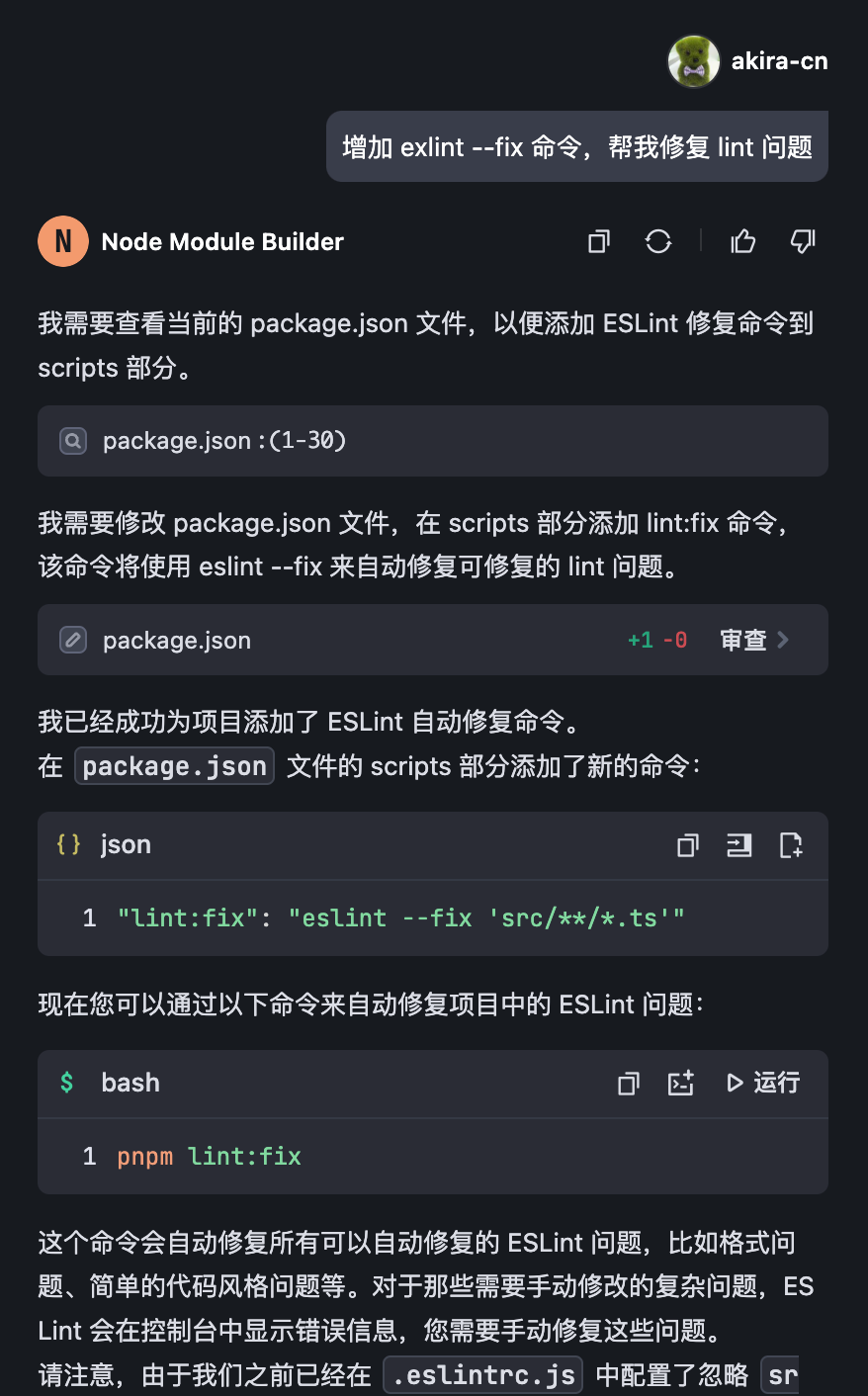Create new file from the json snippet
The image size is (868, 1396).
pos(791,845)
